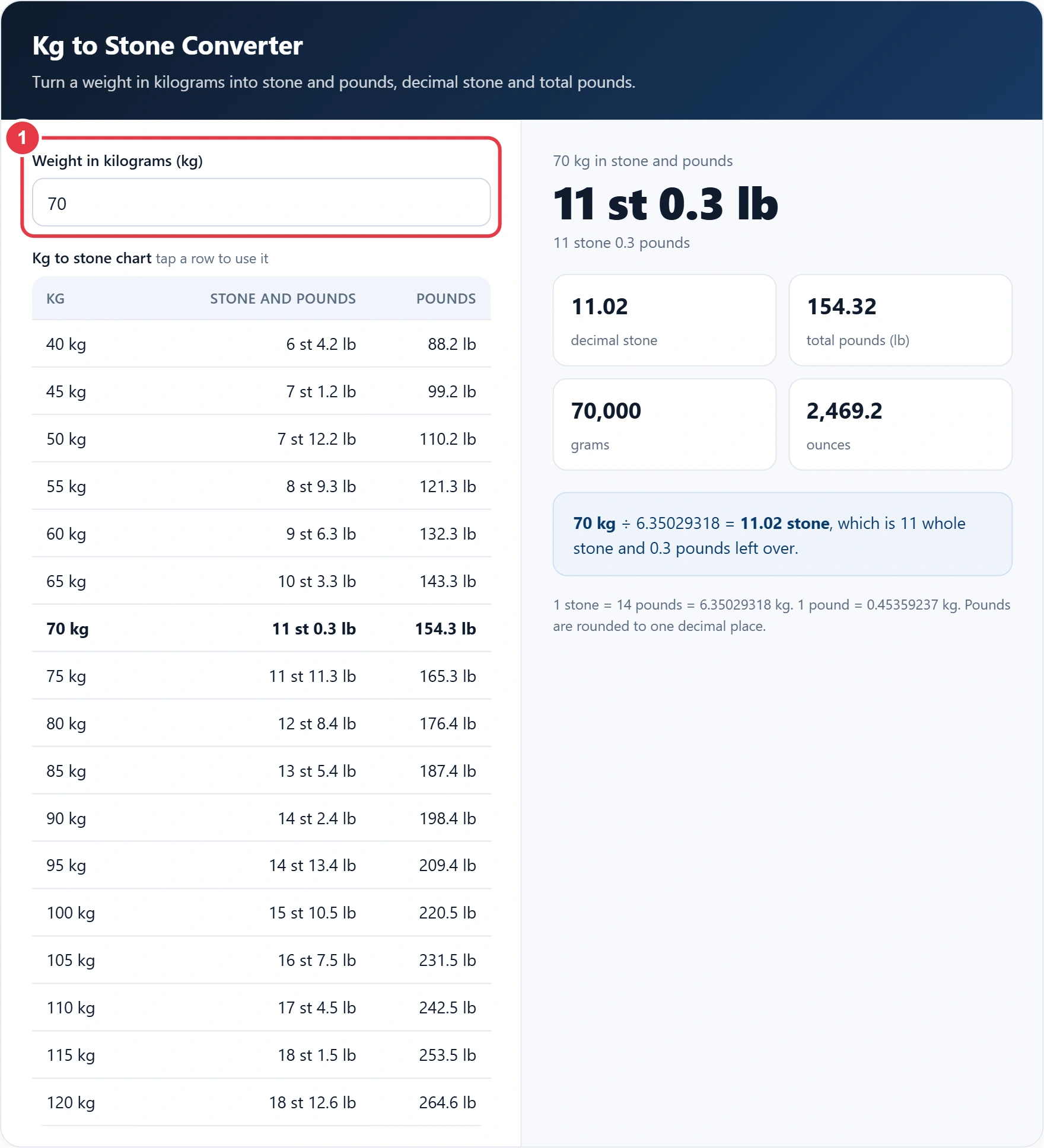Click the Stone and Pounds column header
Screen dimensions: 1044x1148
pos(282,298)
